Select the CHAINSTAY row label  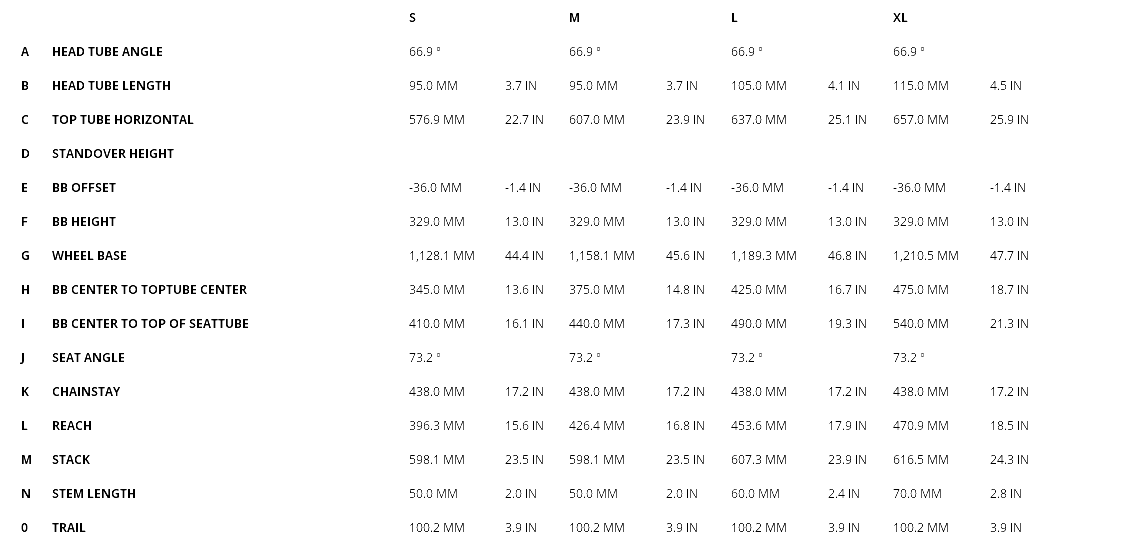coord(86,392)
